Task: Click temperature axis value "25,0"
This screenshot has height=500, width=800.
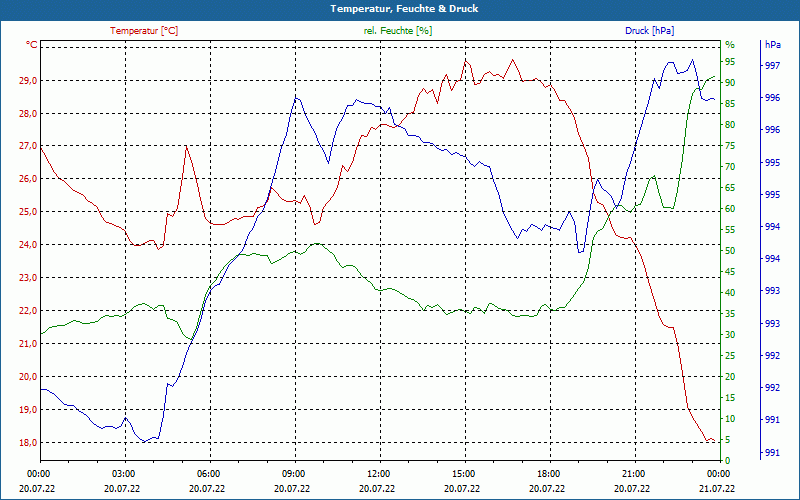Action: coord(29,212)
